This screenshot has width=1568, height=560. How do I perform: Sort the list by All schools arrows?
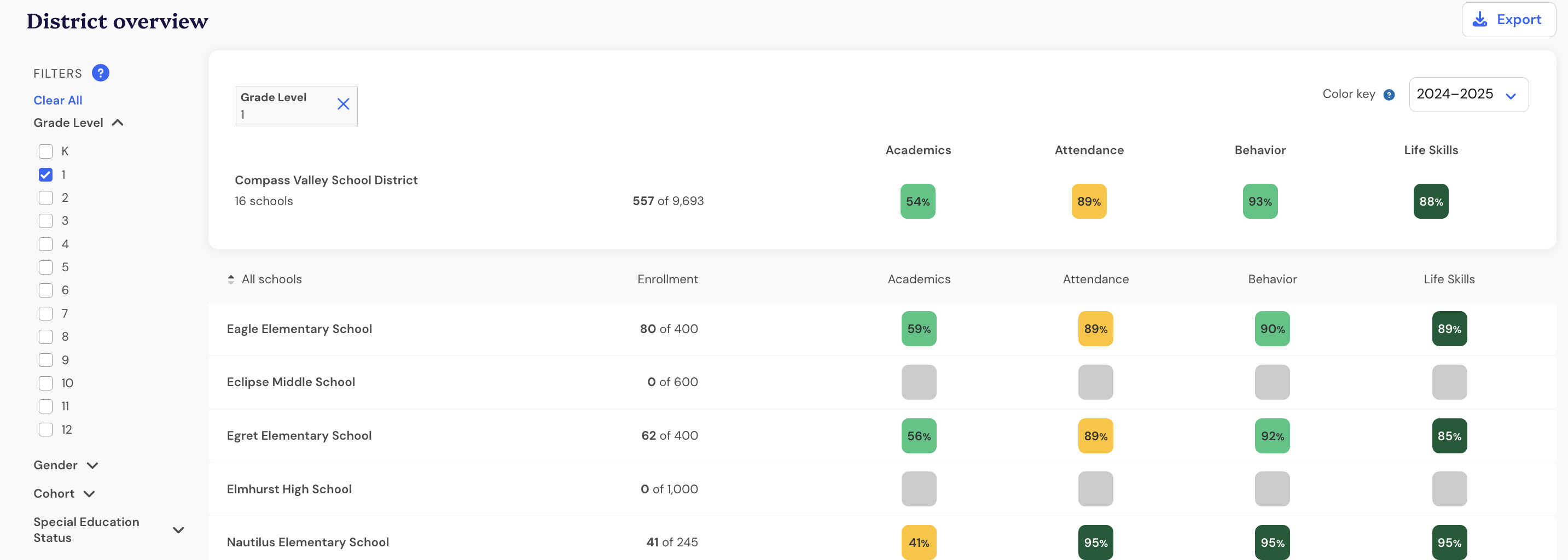click(231, 279)
